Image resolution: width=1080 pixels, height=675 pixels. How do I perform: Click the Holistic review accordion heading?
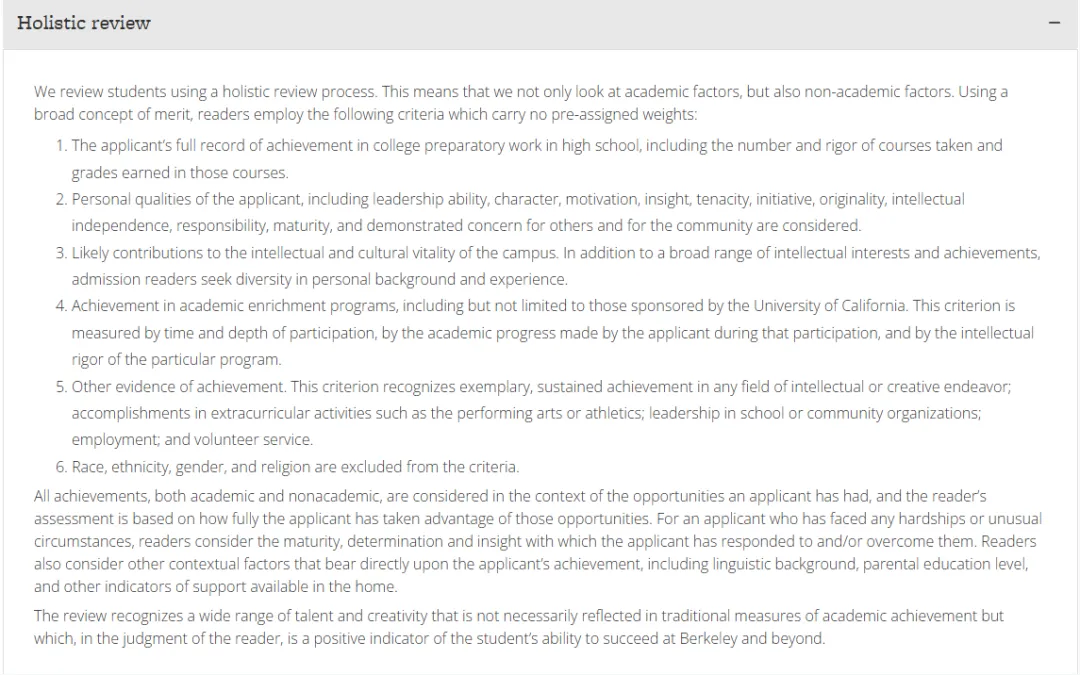pyautogui.click(x=84, y=24)
